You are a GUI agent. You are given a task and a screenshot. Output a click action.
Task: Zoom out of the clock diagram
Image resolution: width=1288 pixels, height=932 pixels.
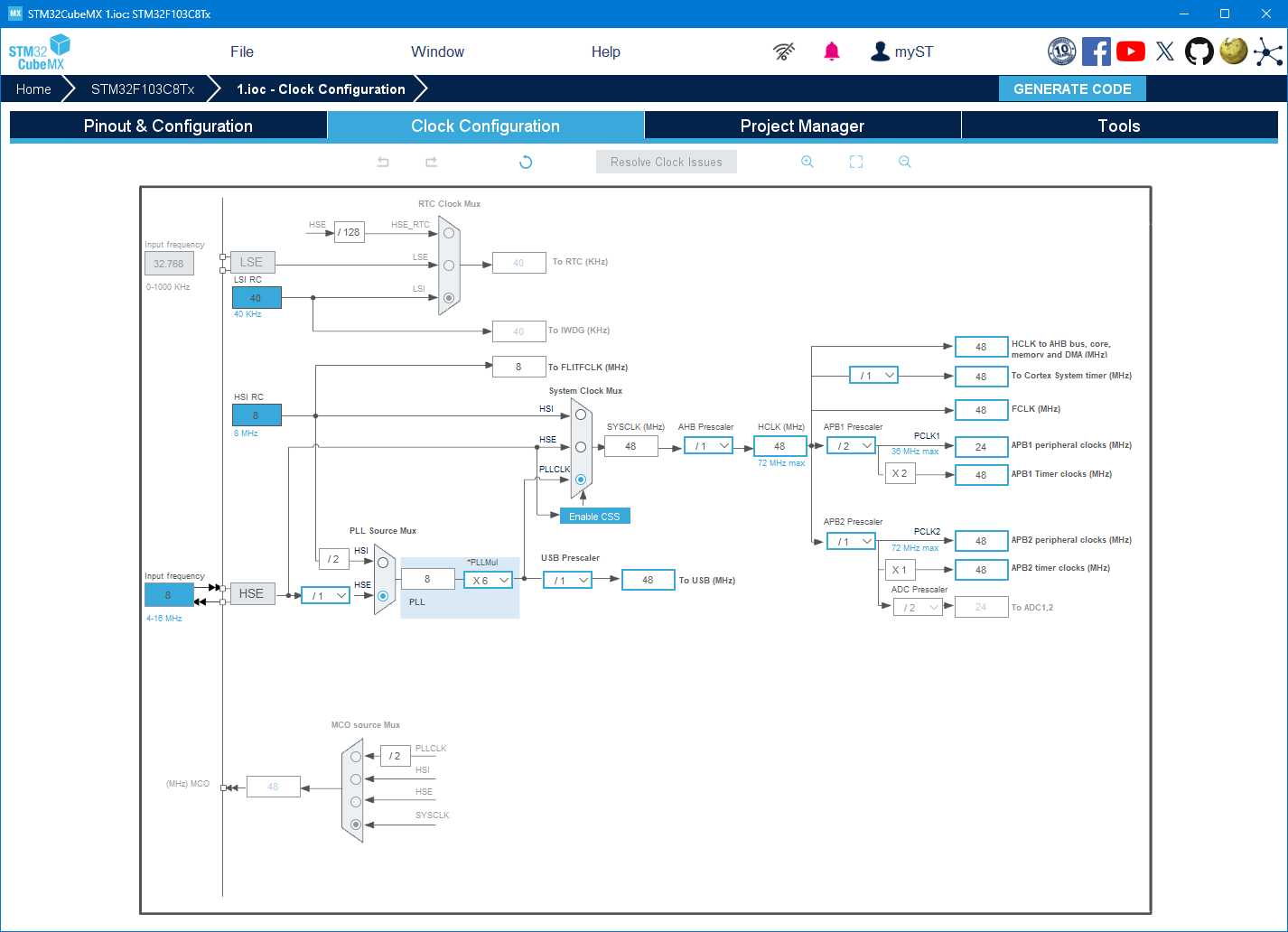tap(905, 162)
